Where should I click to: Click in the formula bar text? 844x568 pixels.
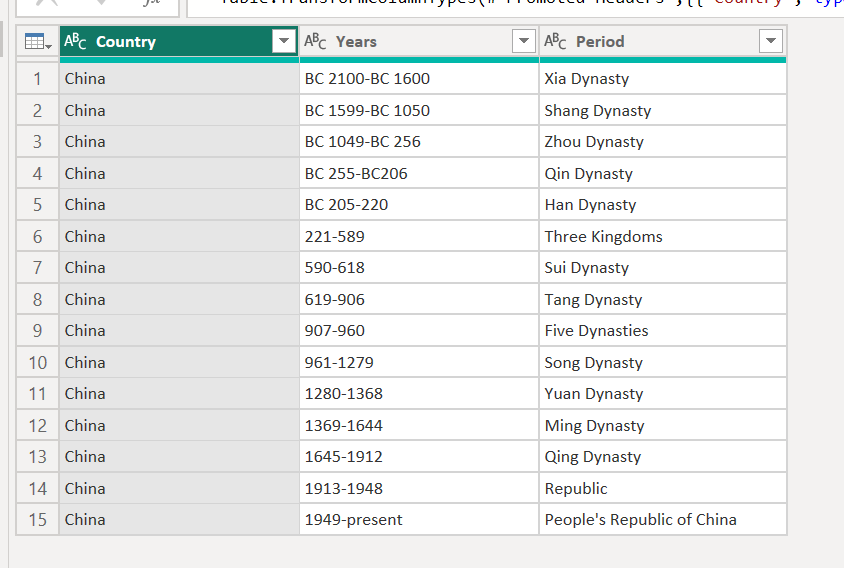[515, 4]
